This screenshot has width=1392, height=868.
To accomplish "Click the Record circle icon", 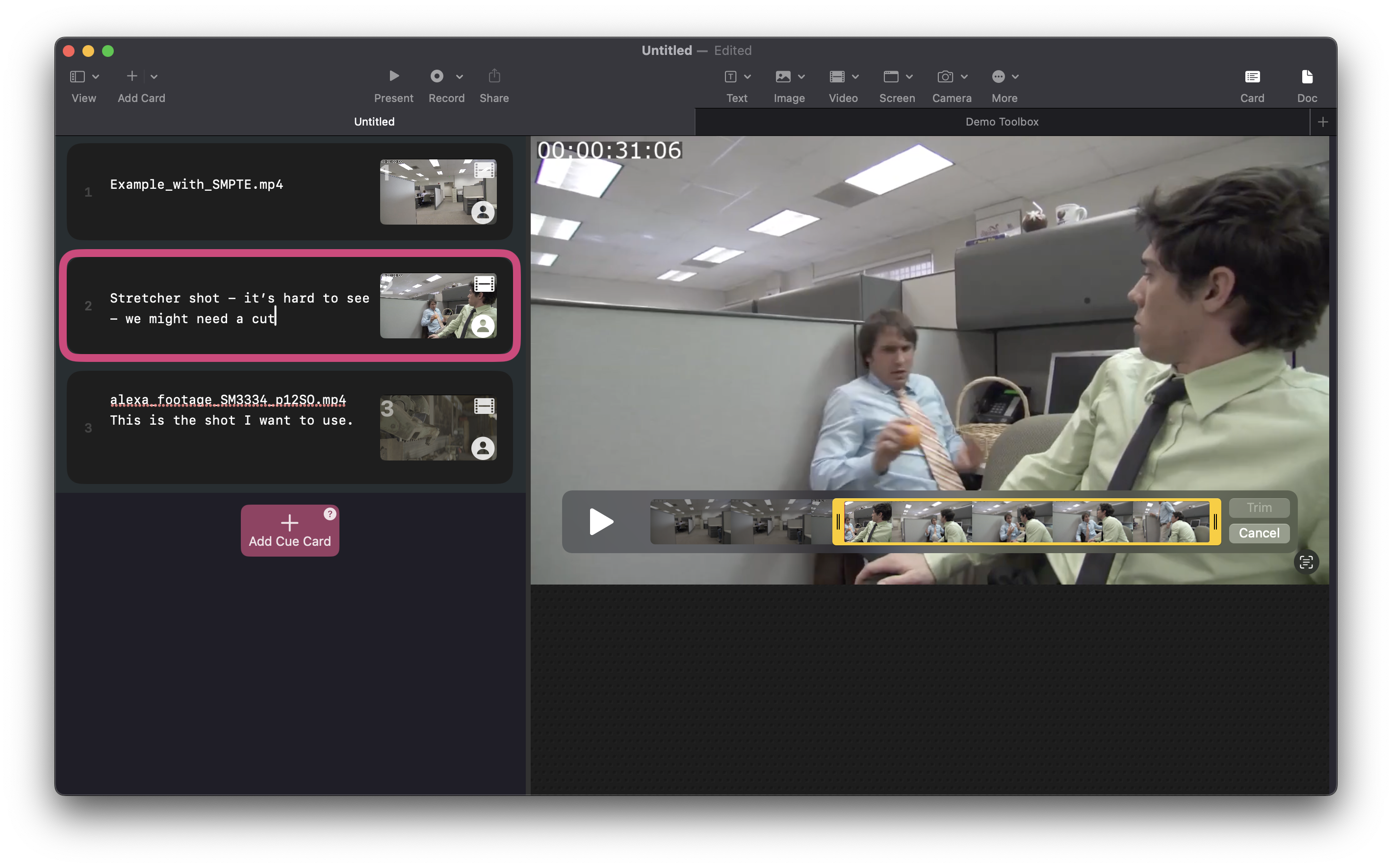I will (437, 76).
